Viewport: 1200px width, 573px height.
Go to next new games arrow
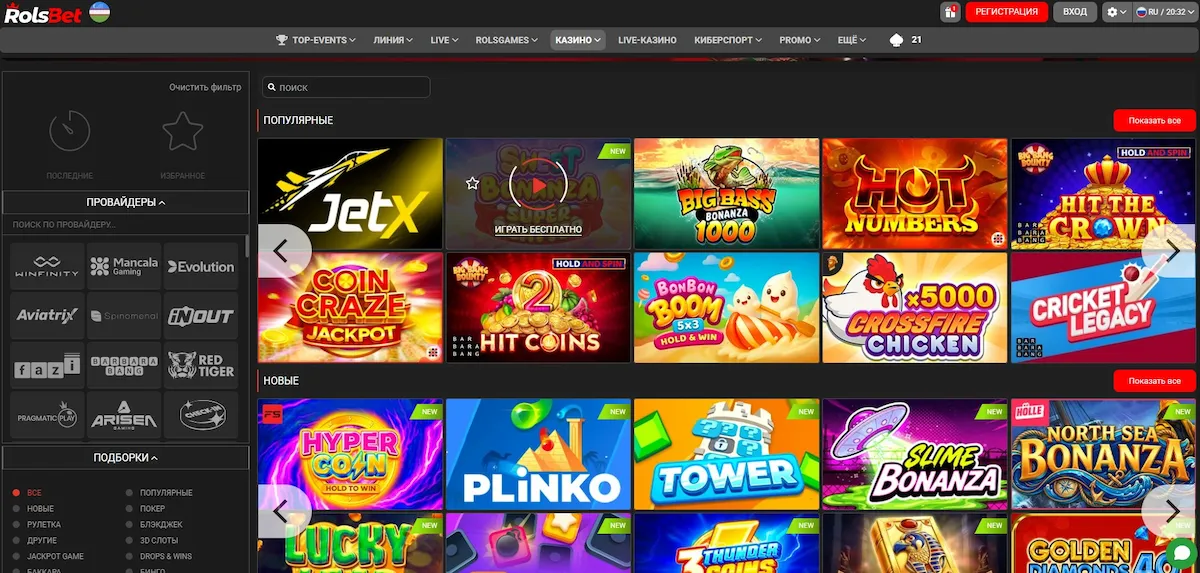point(1172,511)
